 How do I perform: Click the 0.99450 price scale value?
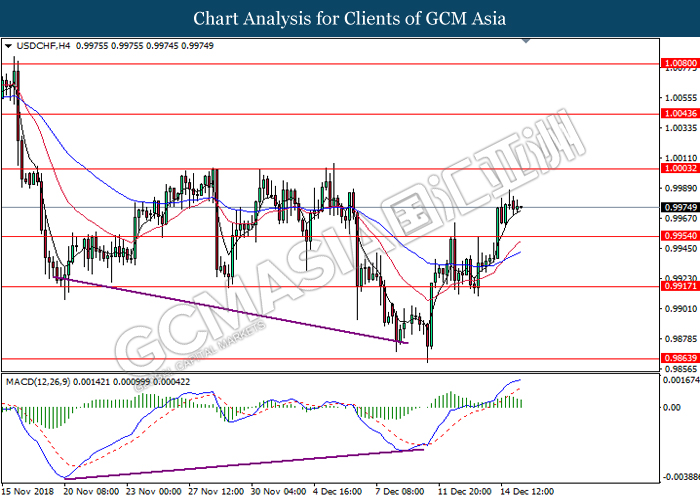[681, 249]
